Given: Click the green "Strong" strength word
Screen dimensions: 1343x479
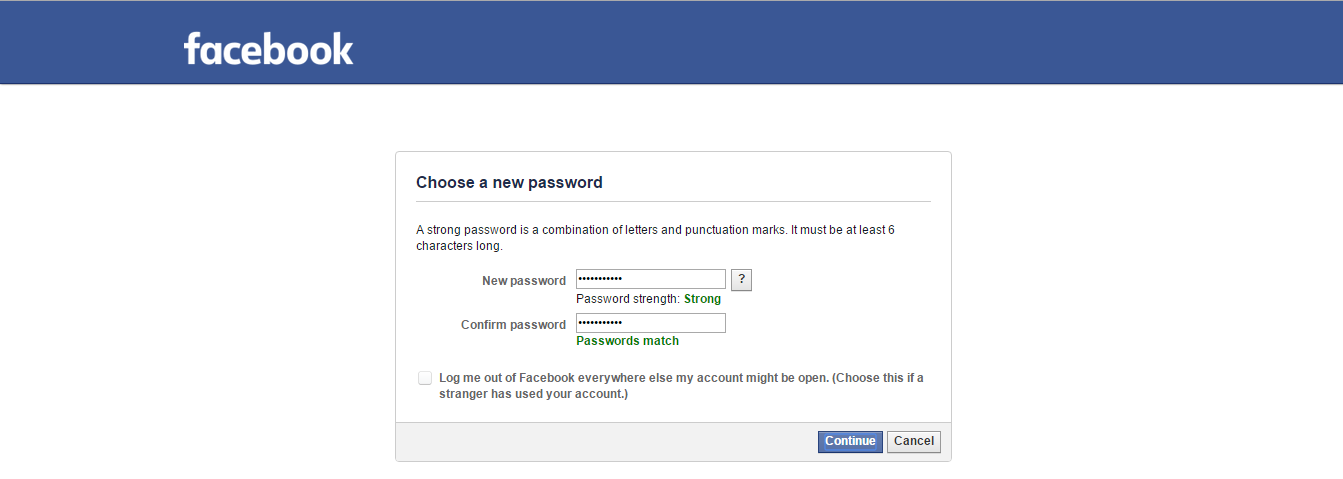Looking at the screenshot, I should coord(702,299).
